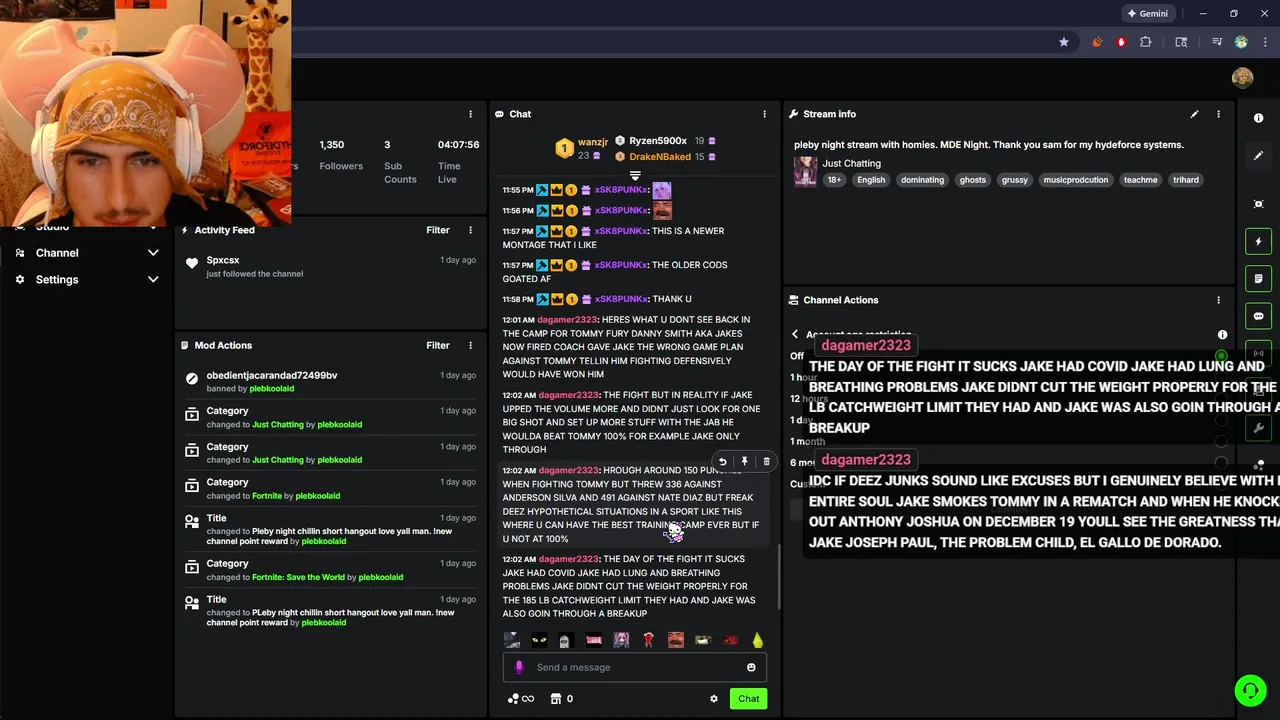
Task: Open Channel Actions panel three-dot options
Action: [1218, 300]
